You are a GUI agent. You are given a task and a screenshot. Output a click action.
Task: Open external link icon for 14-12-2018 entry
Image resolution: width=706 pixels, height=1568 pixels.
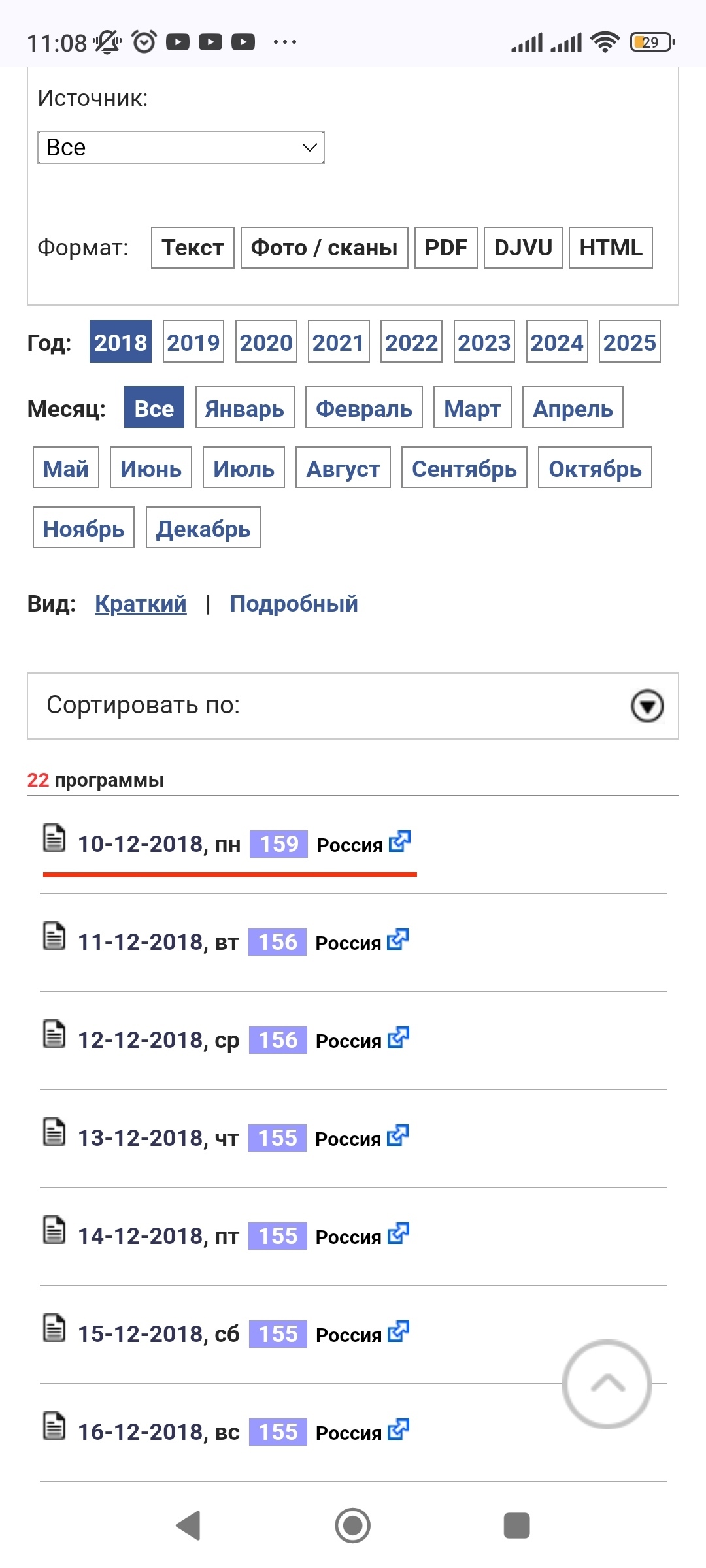(x=398, y=1233)
